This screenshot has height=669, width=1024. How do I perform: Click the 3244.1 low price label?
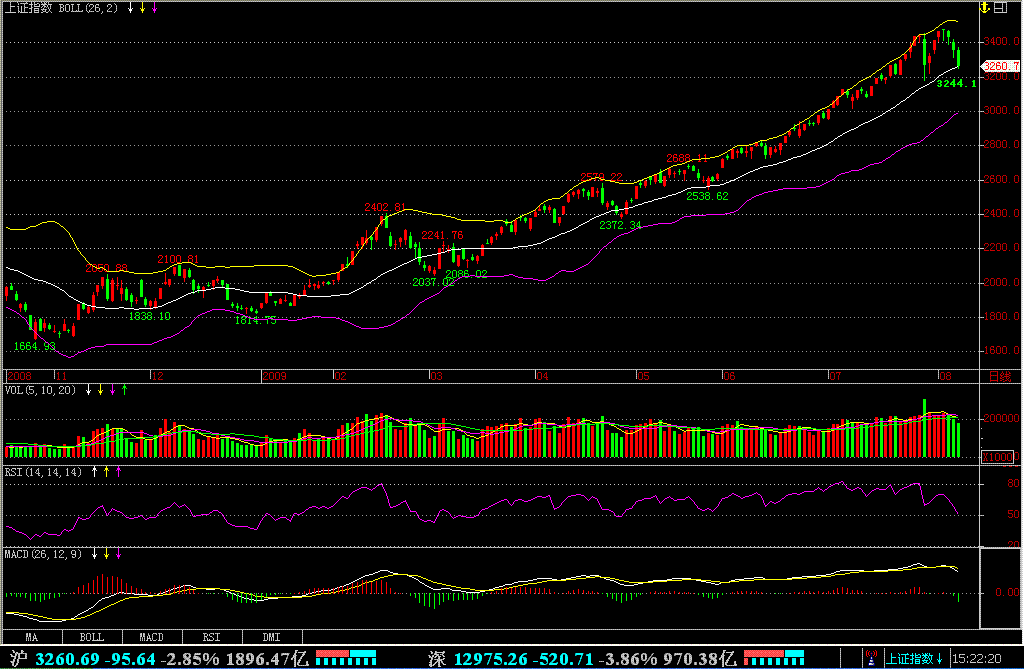click(x=957, y=83)
